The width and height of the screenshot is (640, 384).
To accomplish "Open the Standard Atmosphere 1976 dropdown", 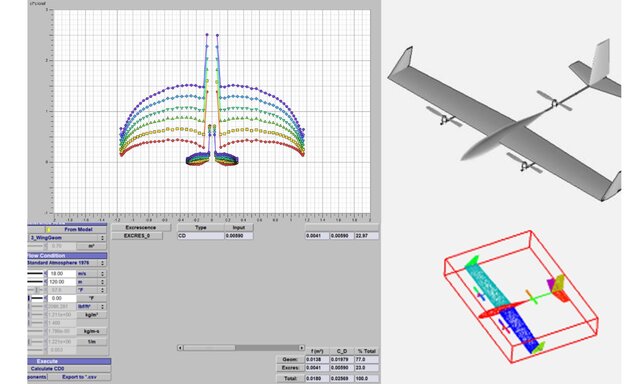I will click(67, 263).
